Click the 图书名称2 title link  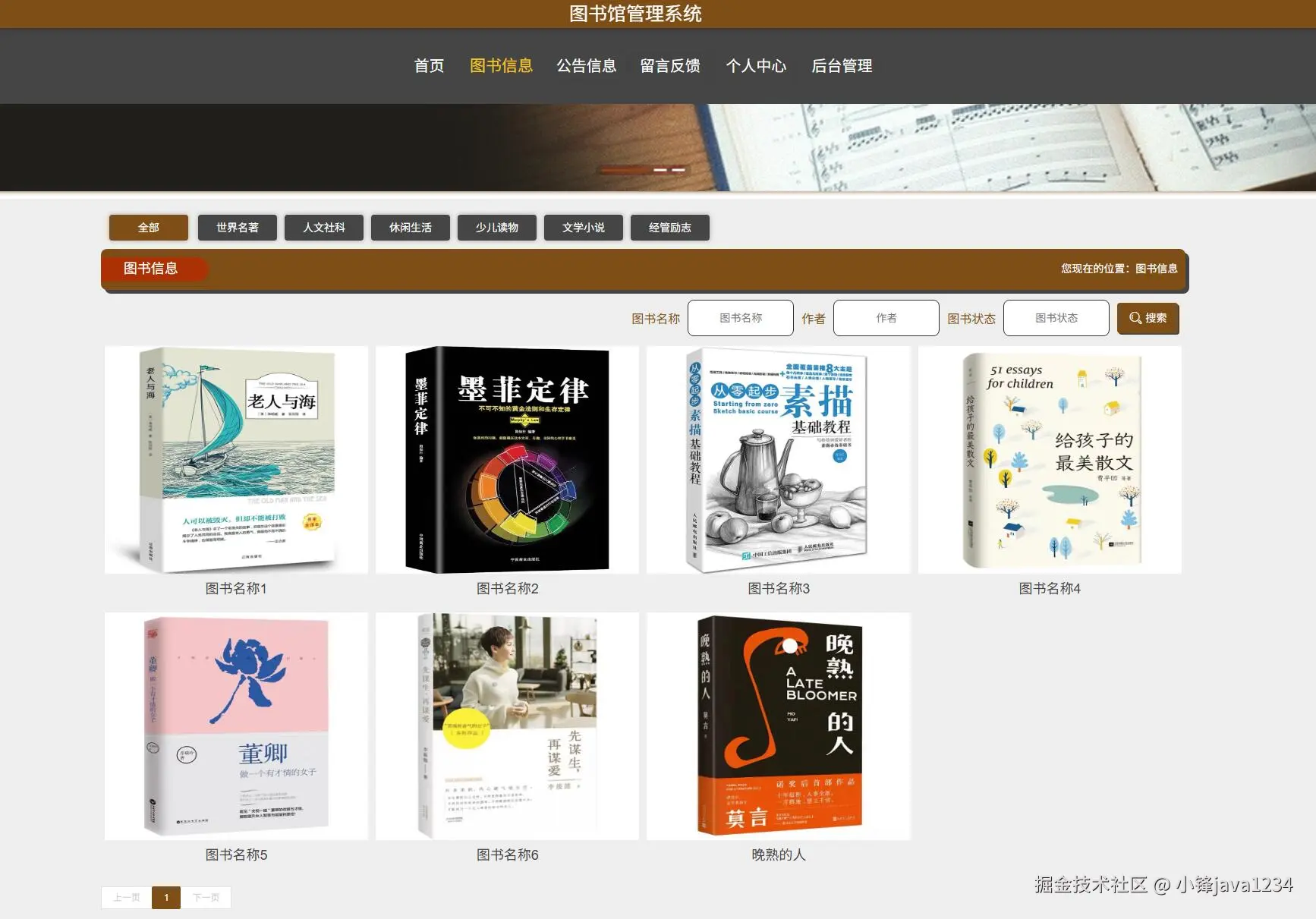(507, 589)
